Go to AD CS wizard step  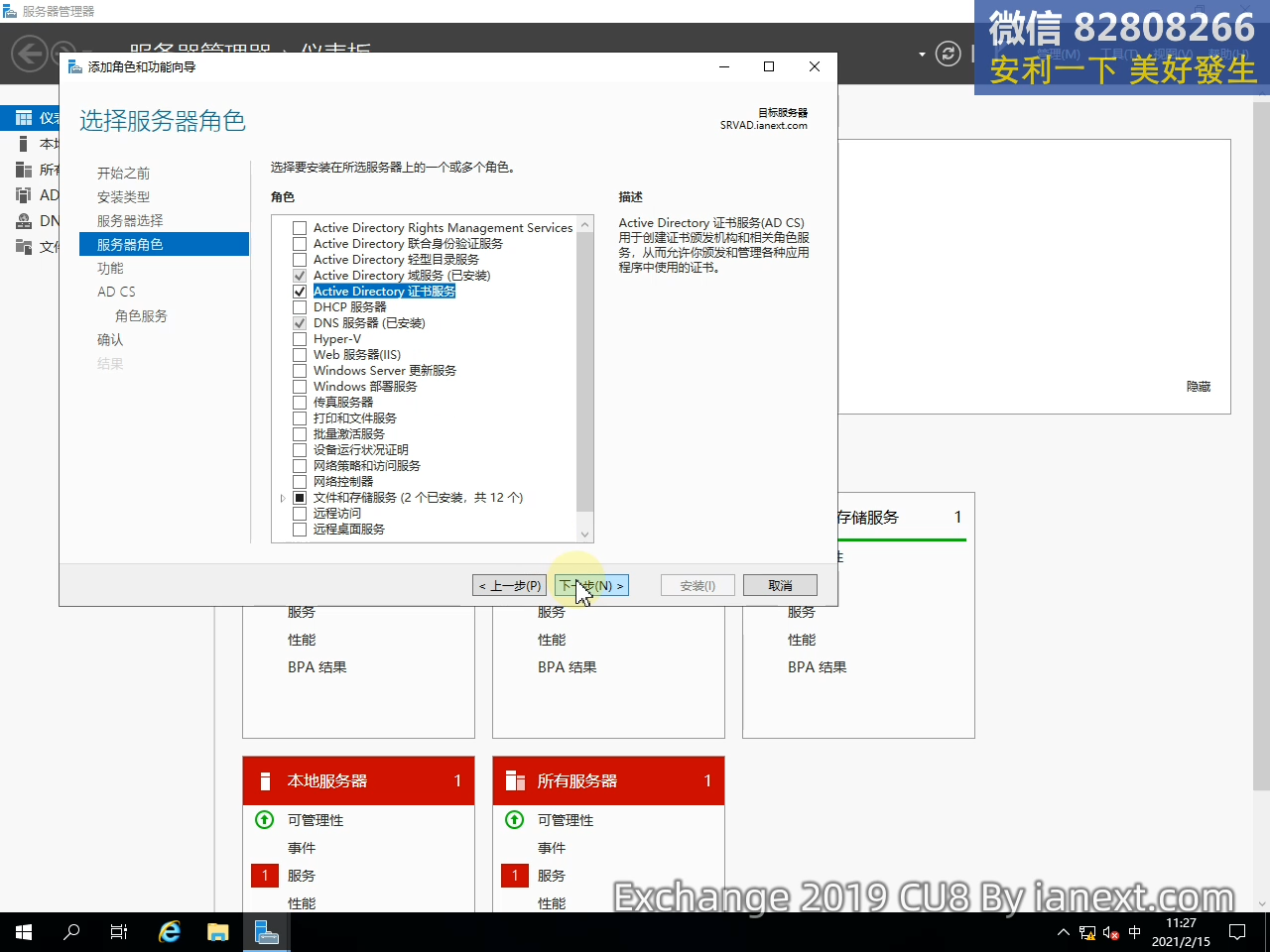(116, 293)
